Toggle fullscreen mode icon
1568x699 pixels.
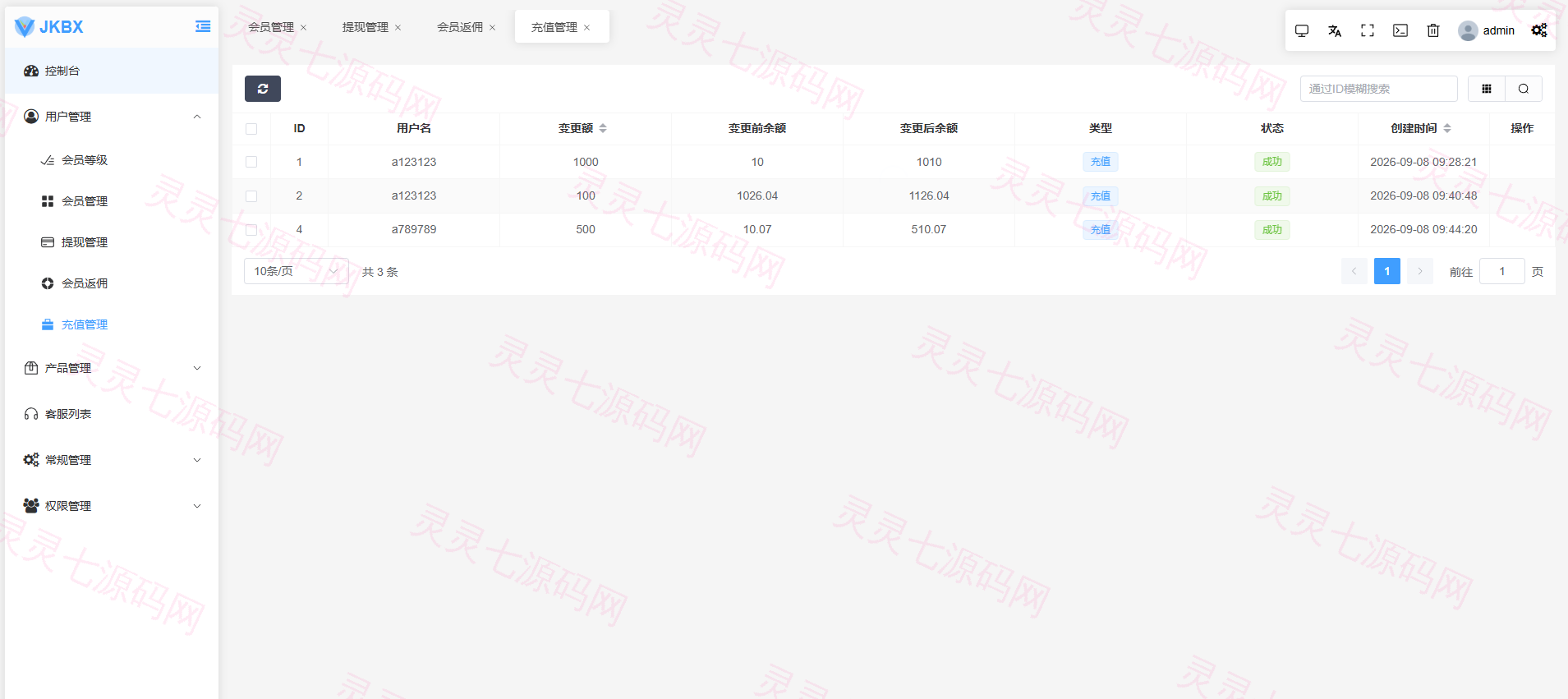click(x=1368, y=30)
